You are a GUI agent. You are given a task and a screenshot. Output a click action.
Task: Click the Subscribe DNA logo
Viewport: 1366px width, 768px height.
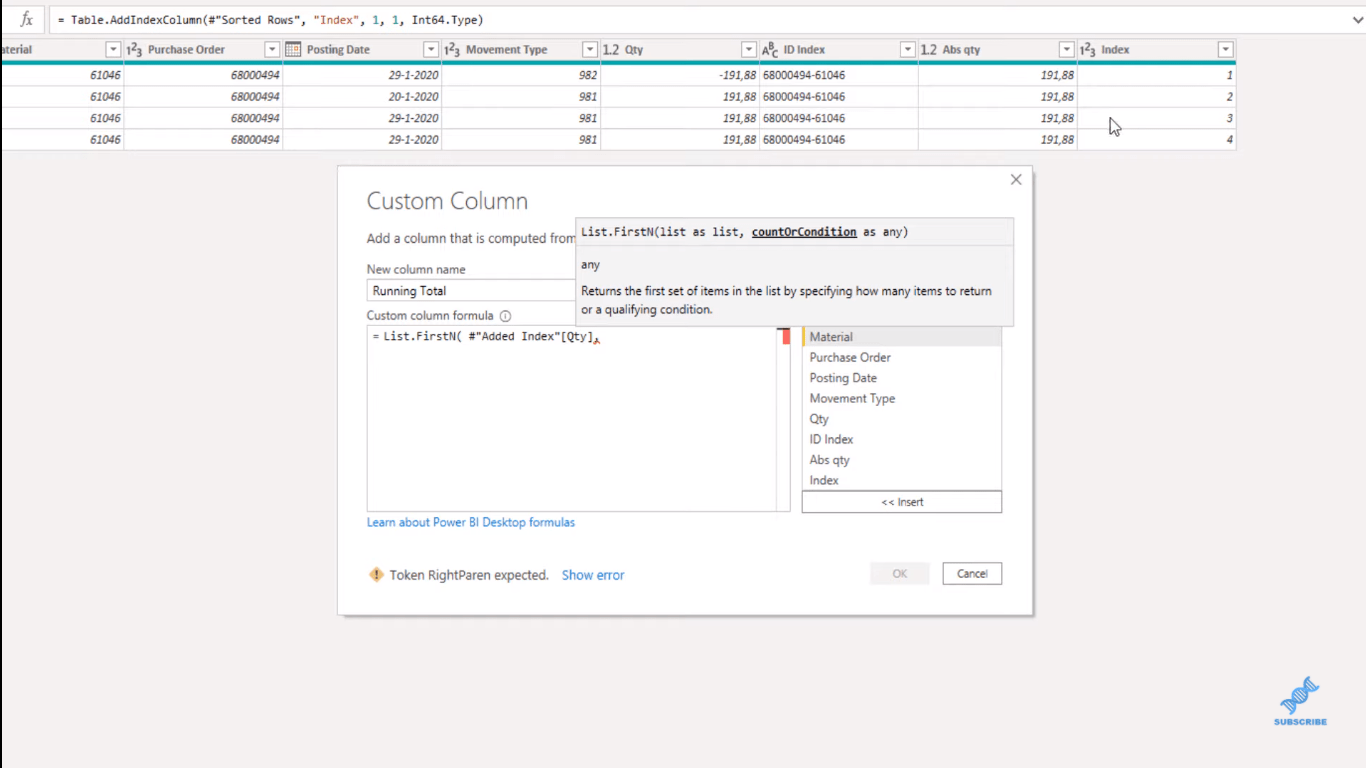tap(1300, 701)
